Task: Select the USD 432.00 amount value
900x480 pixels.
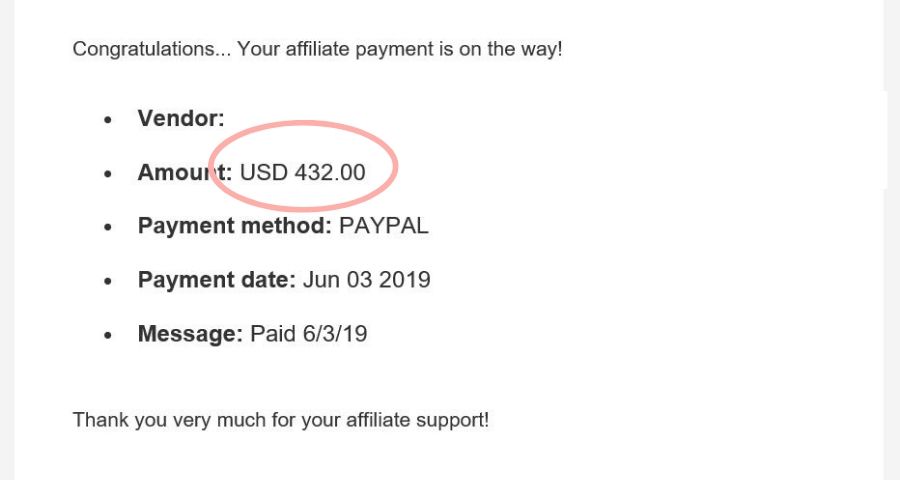Action: click(x=302, y=172)
